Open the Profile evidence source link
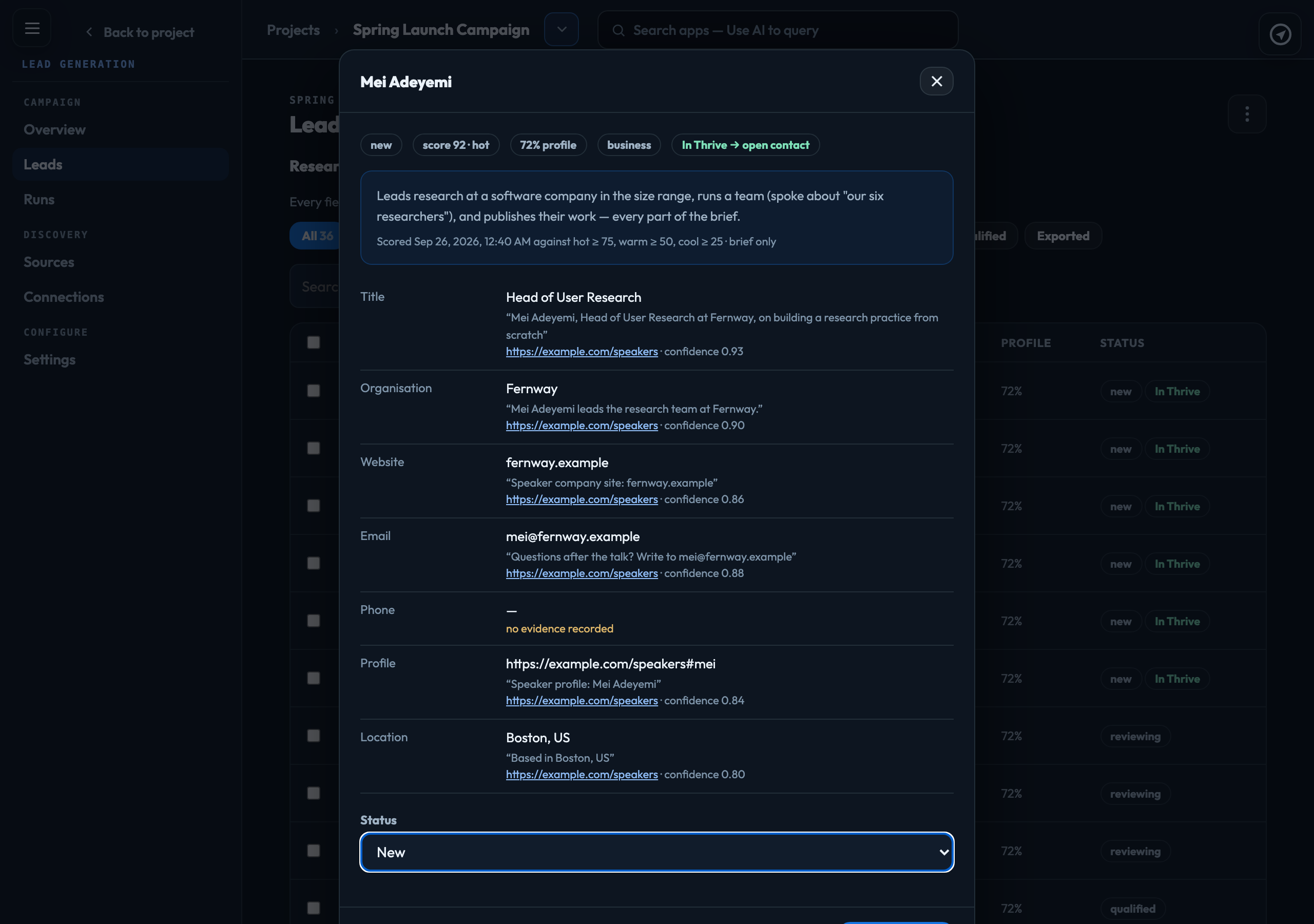1314x924 pixels. (x=582, y=700)
